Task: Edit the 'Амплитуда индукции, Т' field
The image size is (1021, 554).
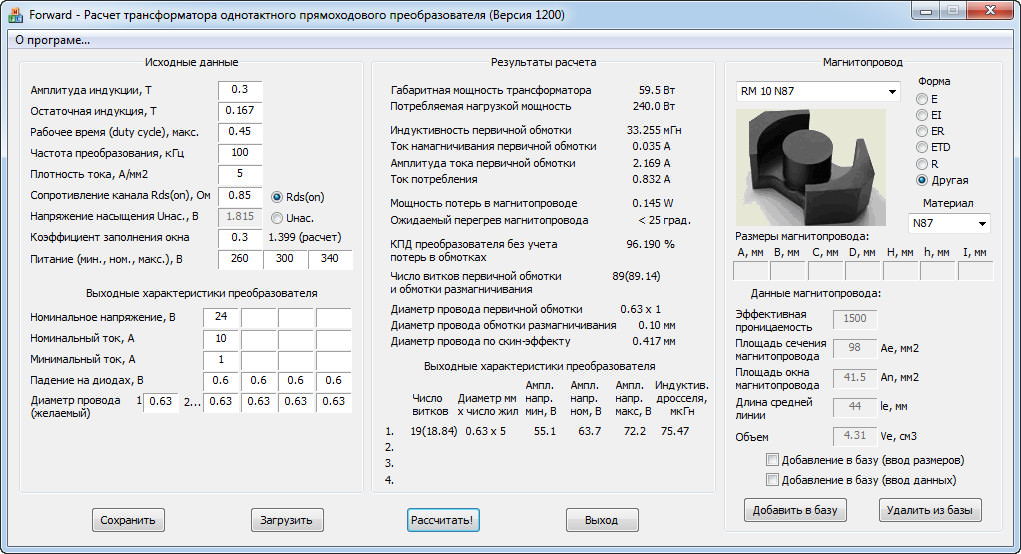Action: tap(240, 90)
